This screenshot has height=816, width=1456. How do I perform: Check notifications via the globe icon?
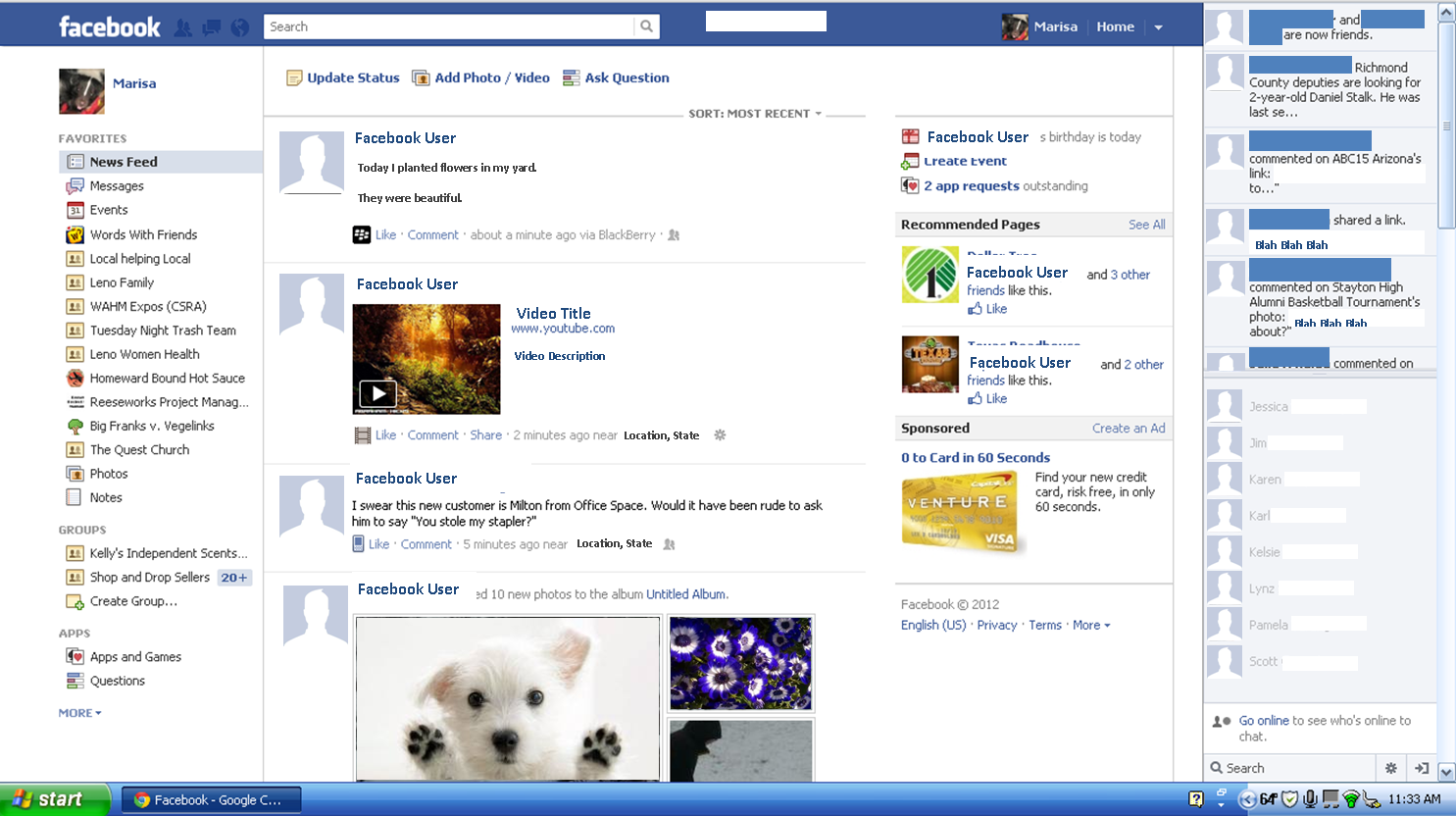239,27
